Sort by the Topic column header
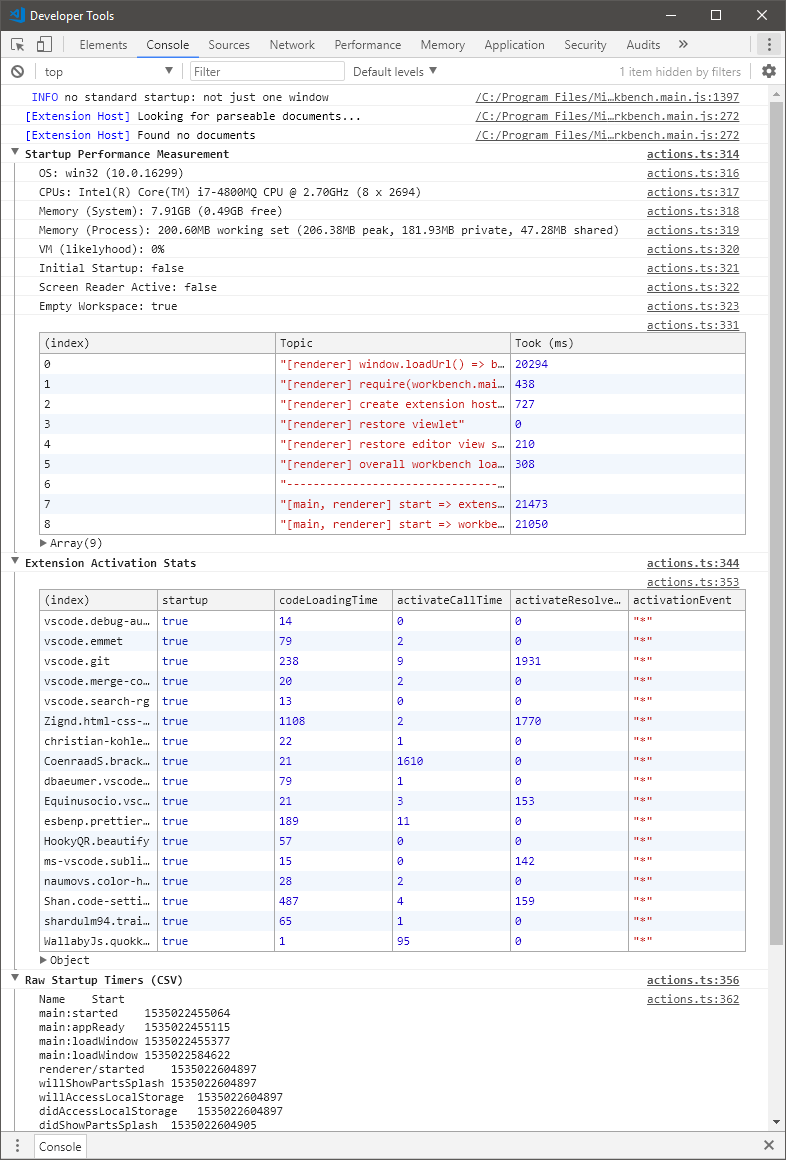 pyautogui.click(x=393, y=343)
